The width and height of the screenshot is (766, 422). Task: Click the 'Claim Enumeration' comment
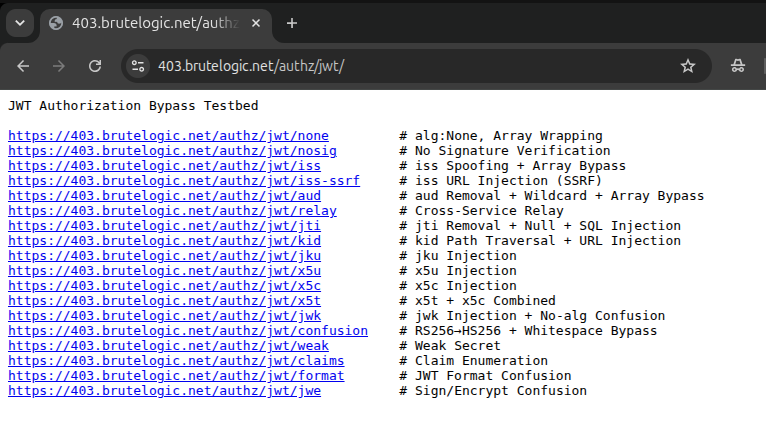[481, 361]
